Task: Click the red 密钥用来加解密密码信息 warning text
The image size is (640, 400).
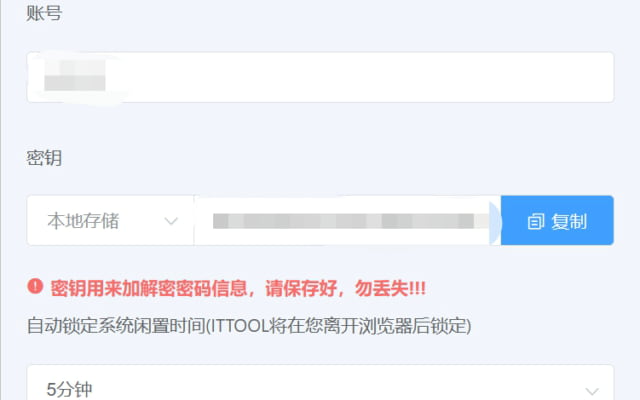Action: (149, 289)
